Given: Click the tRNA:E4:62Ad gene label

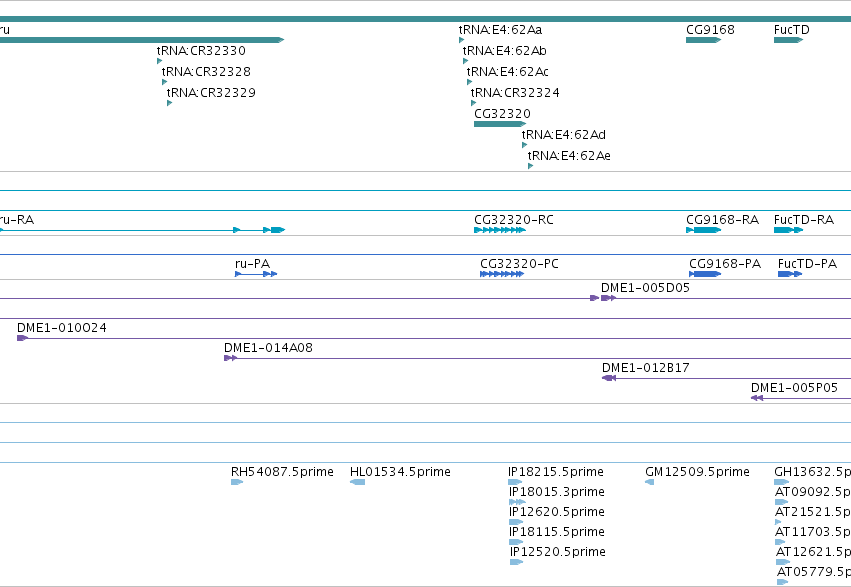Looking at the screenshot, I should coord(563,135).
